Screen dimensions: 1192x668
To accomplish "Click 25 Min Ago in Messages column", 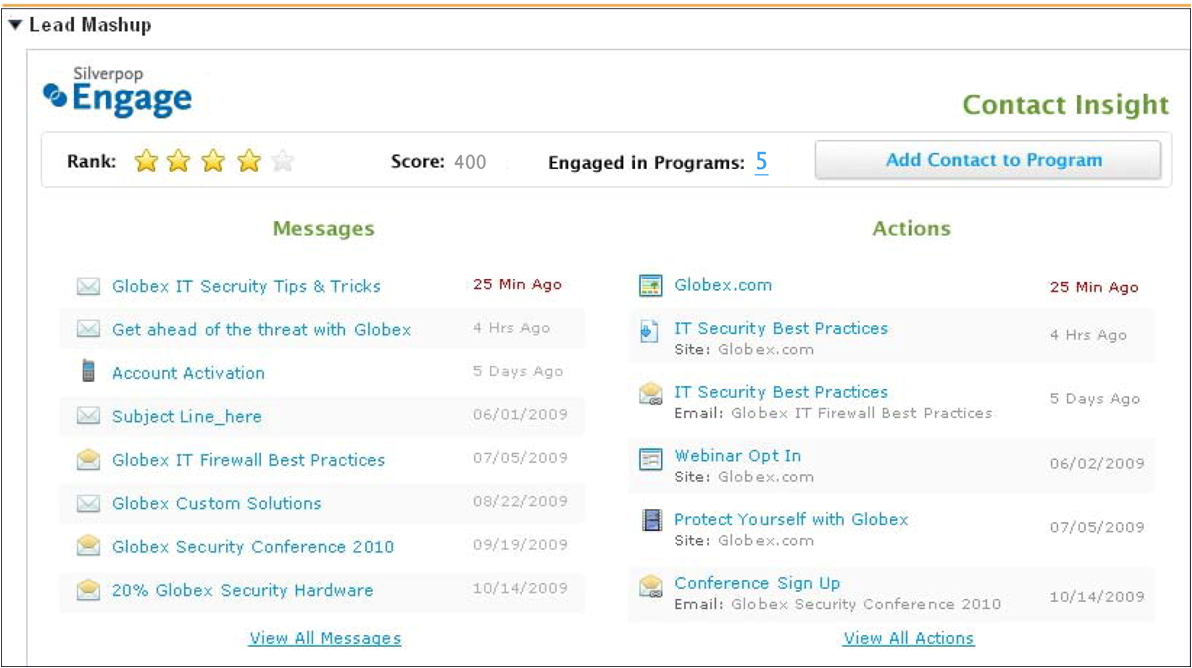I will click(517, 284).
